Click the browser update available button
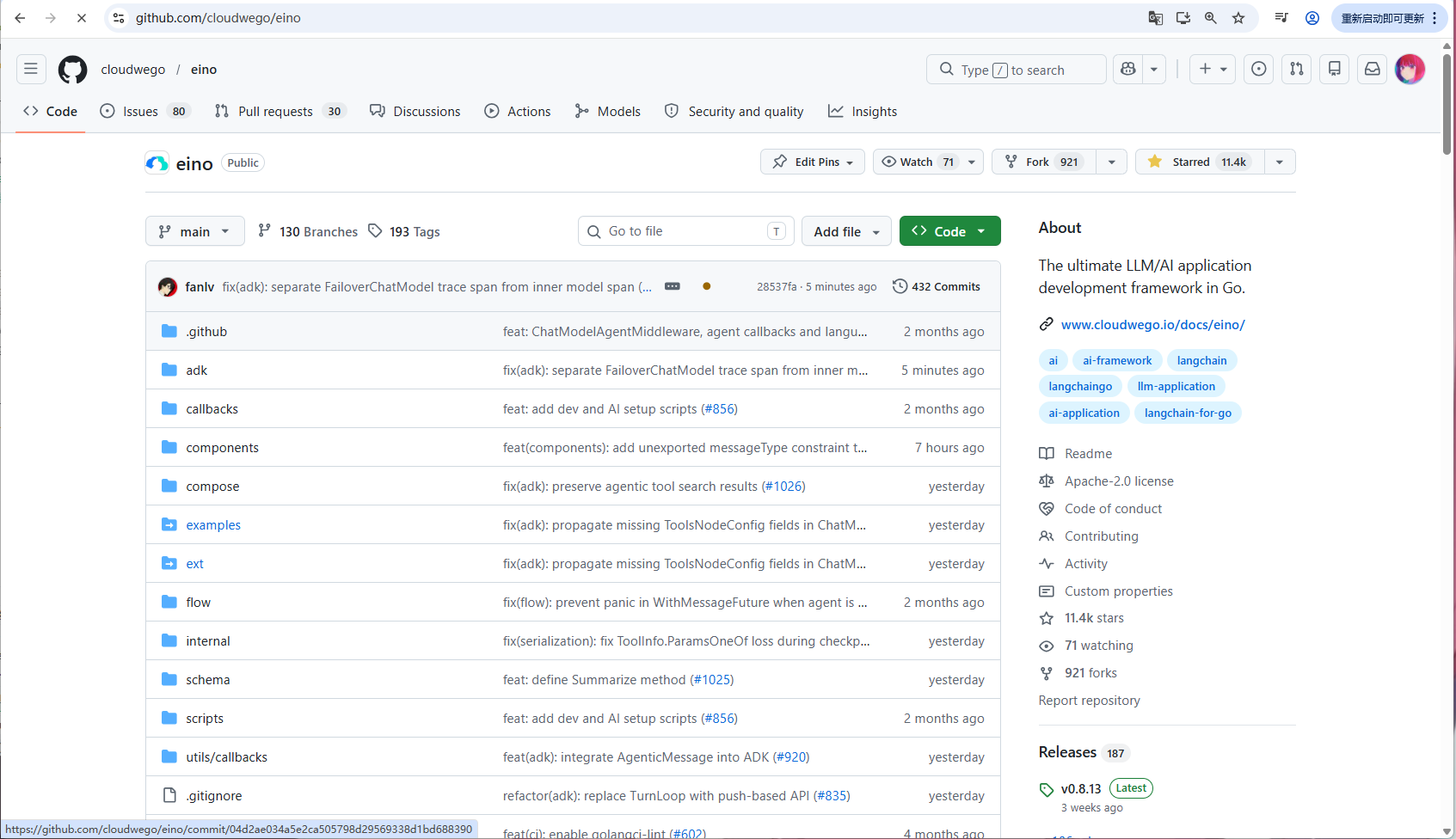This screenshot has width=1456, height=839. (1390, 18)
